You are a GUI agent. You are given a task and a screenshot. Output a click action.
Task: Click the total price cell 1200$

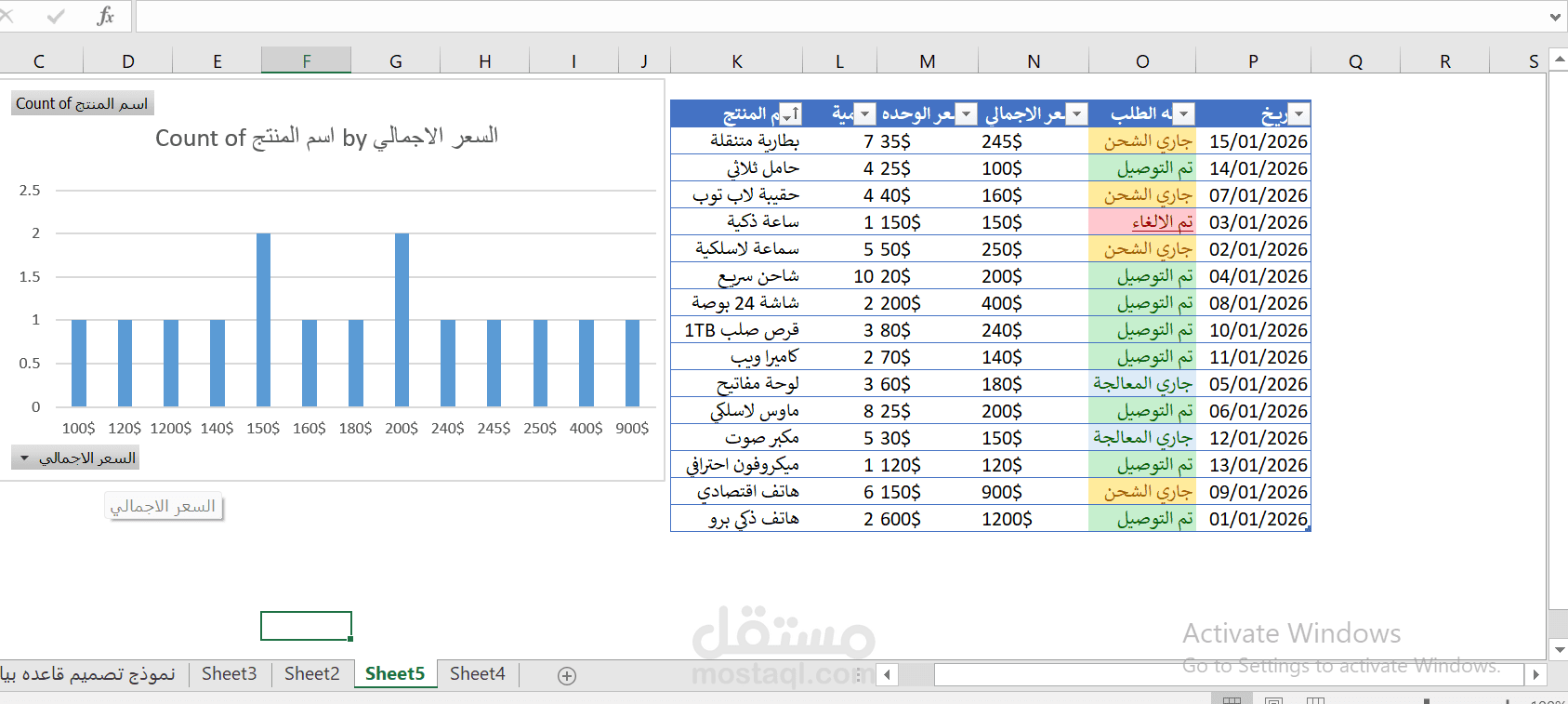pos(1034,519)
